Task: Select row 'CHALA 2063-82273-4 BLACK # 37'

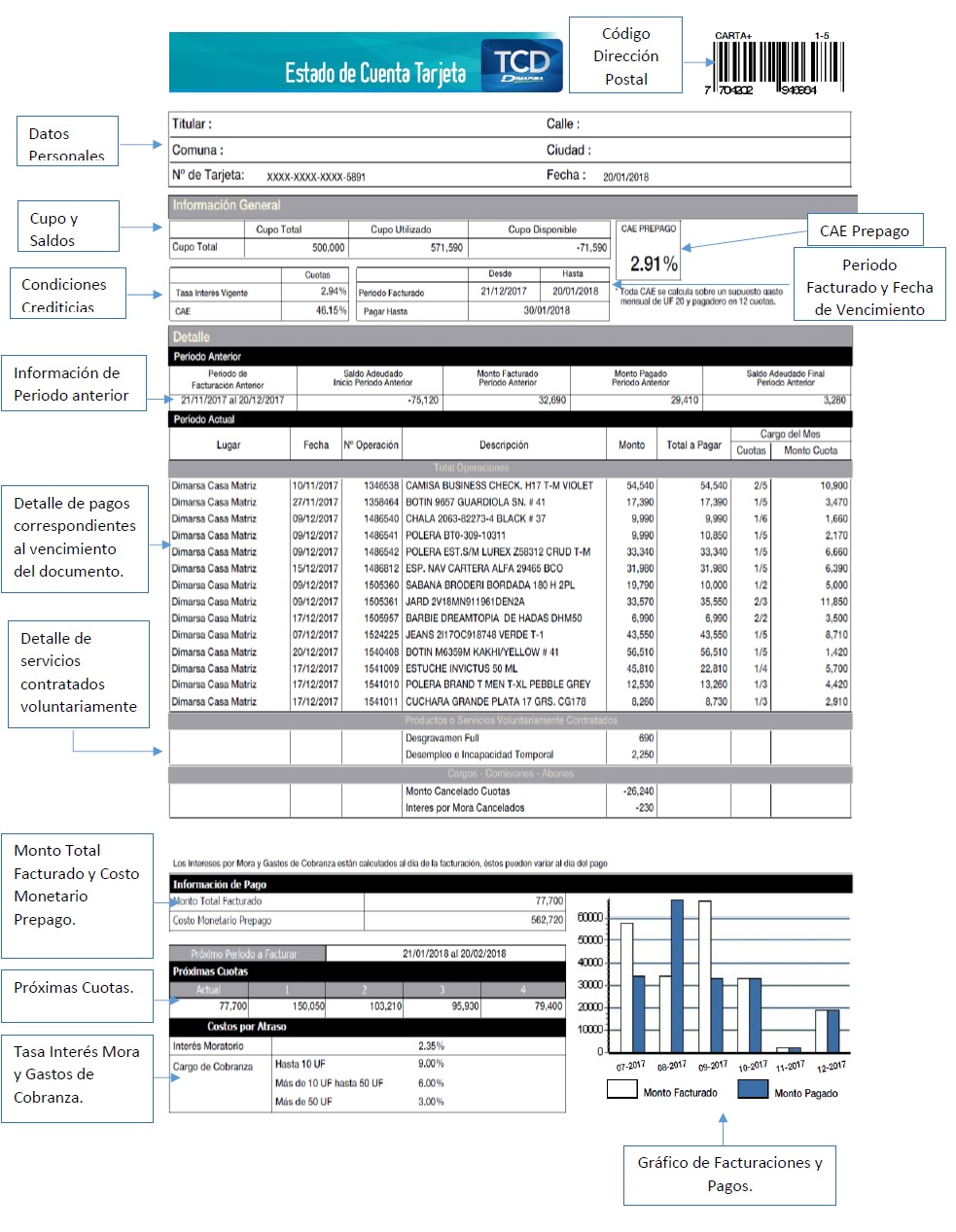Action: (510, 519)
